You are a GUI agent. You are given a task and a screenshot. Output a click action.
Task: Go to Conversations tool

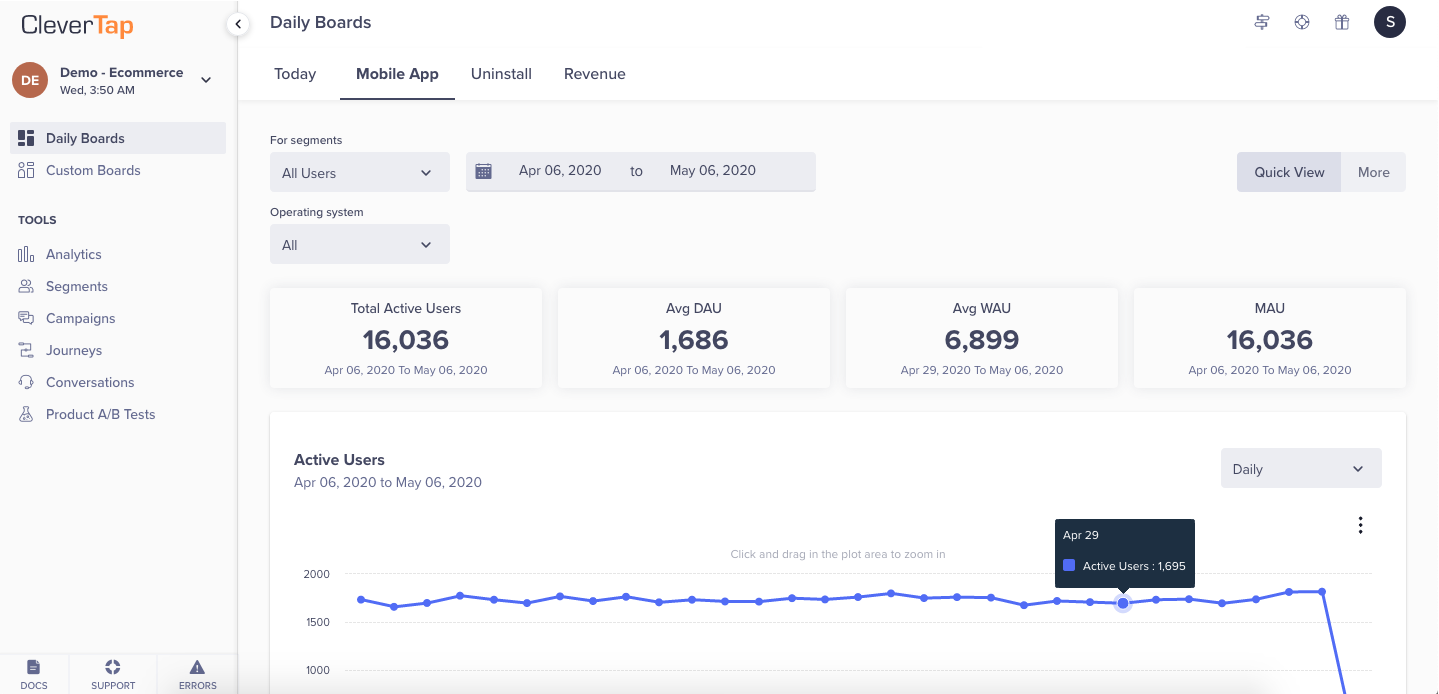click(x=90, y=382)
